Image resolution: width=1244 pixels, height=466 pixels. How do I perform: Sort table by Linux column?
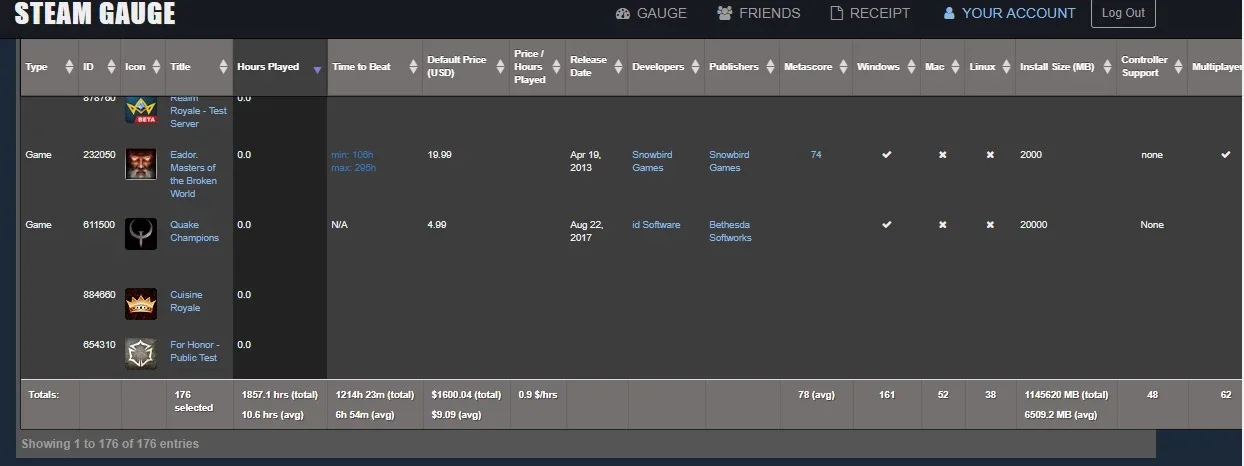[990, 67]
